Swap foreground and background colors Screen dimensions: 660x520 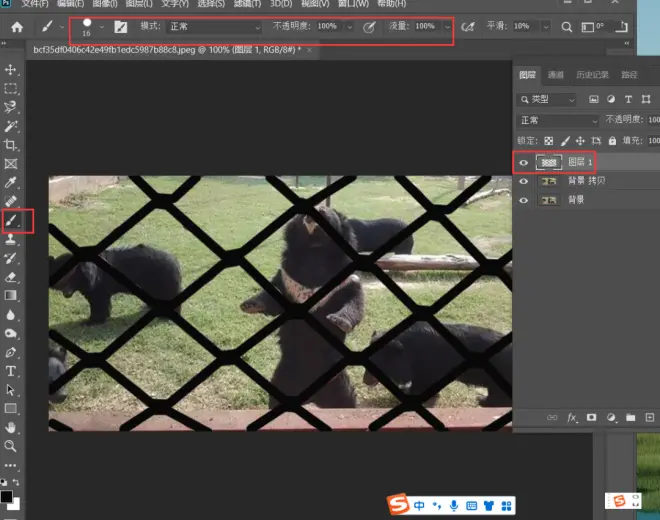(x=16, y=482)
